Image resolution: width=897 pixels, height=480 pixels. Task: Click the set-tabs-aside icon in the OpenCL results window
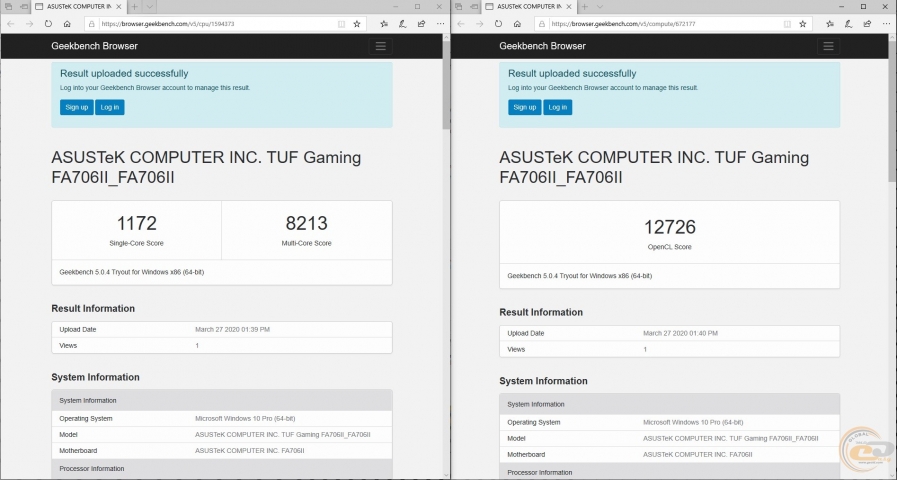(x=459, y=7)
